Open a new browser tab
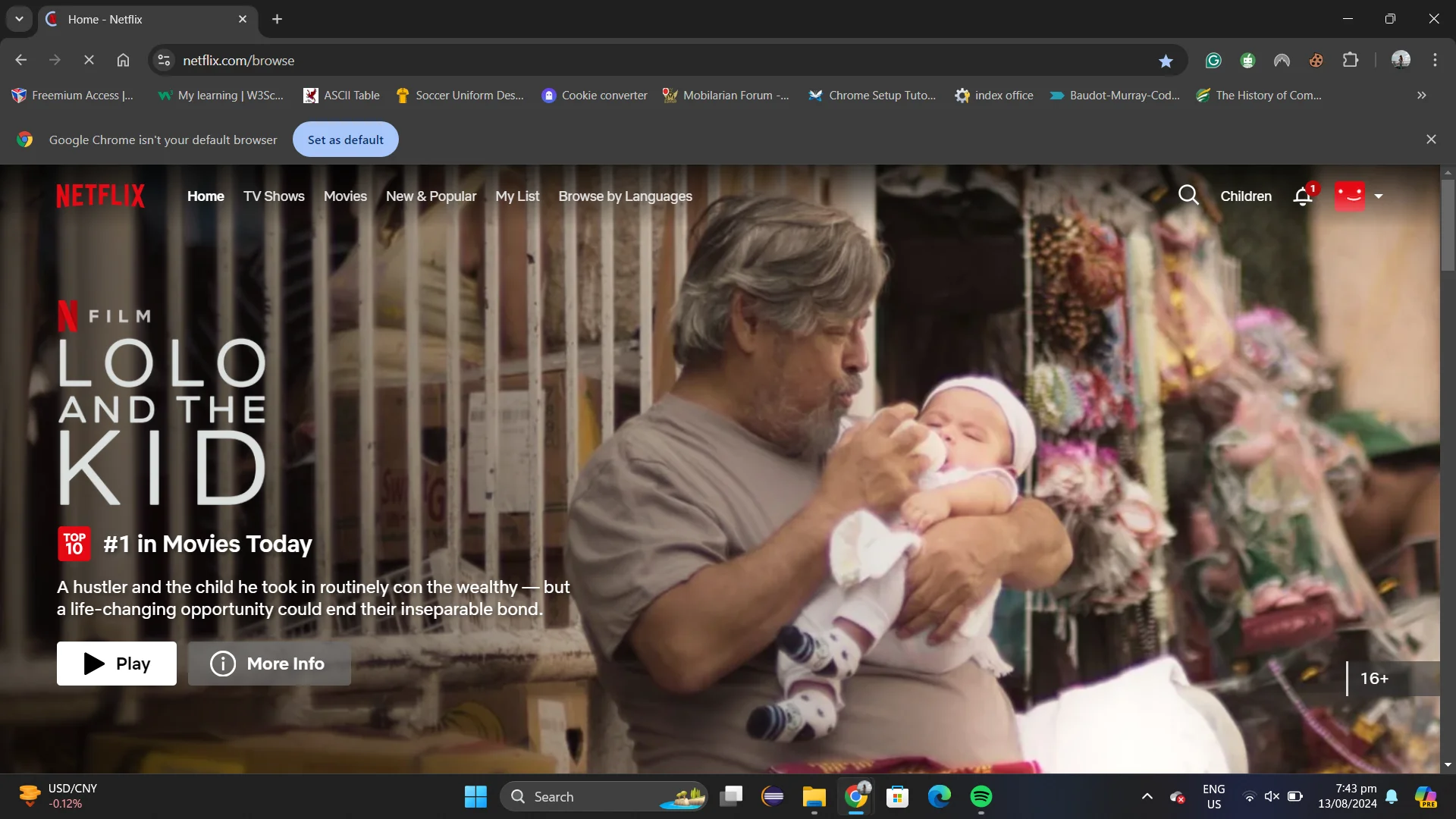Screen dimensions: 1456x819 [x=277, y=19]
